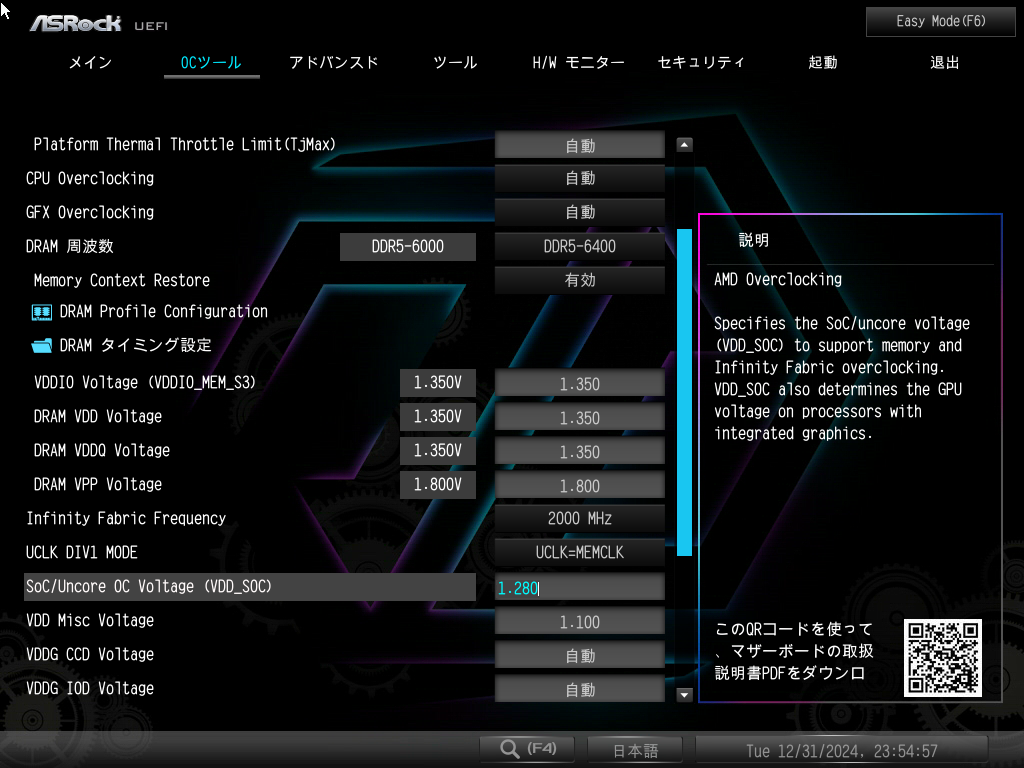Click the QR code image

coord(942,658)
